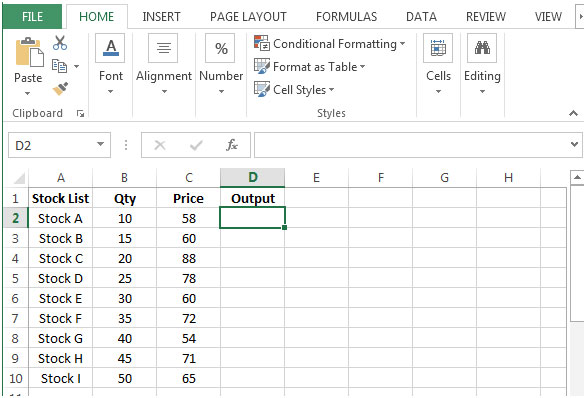
Task: Select row 10 header
Action: [x=15, y=378]
